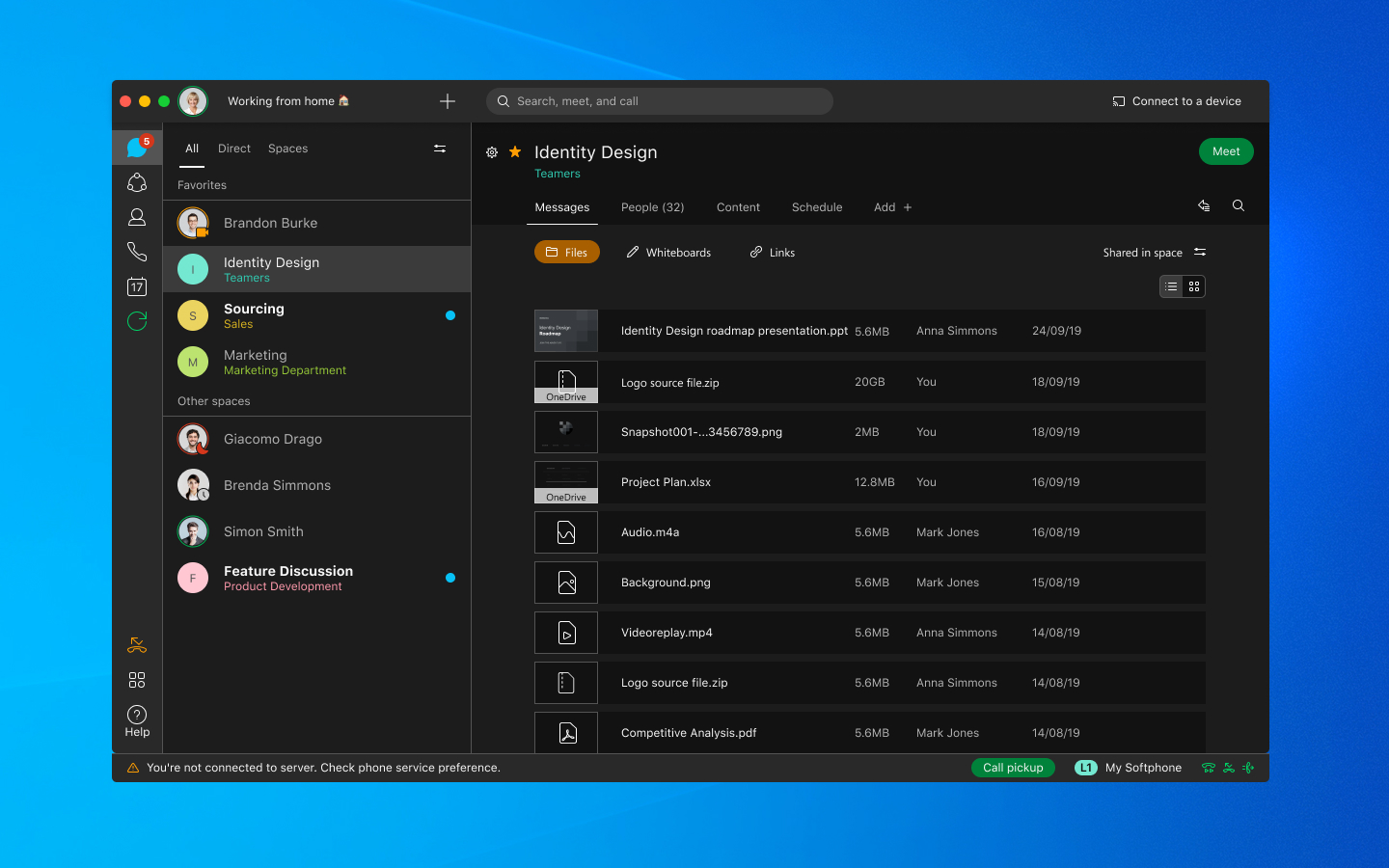Switch to grid view of files

coord(1194,286)
